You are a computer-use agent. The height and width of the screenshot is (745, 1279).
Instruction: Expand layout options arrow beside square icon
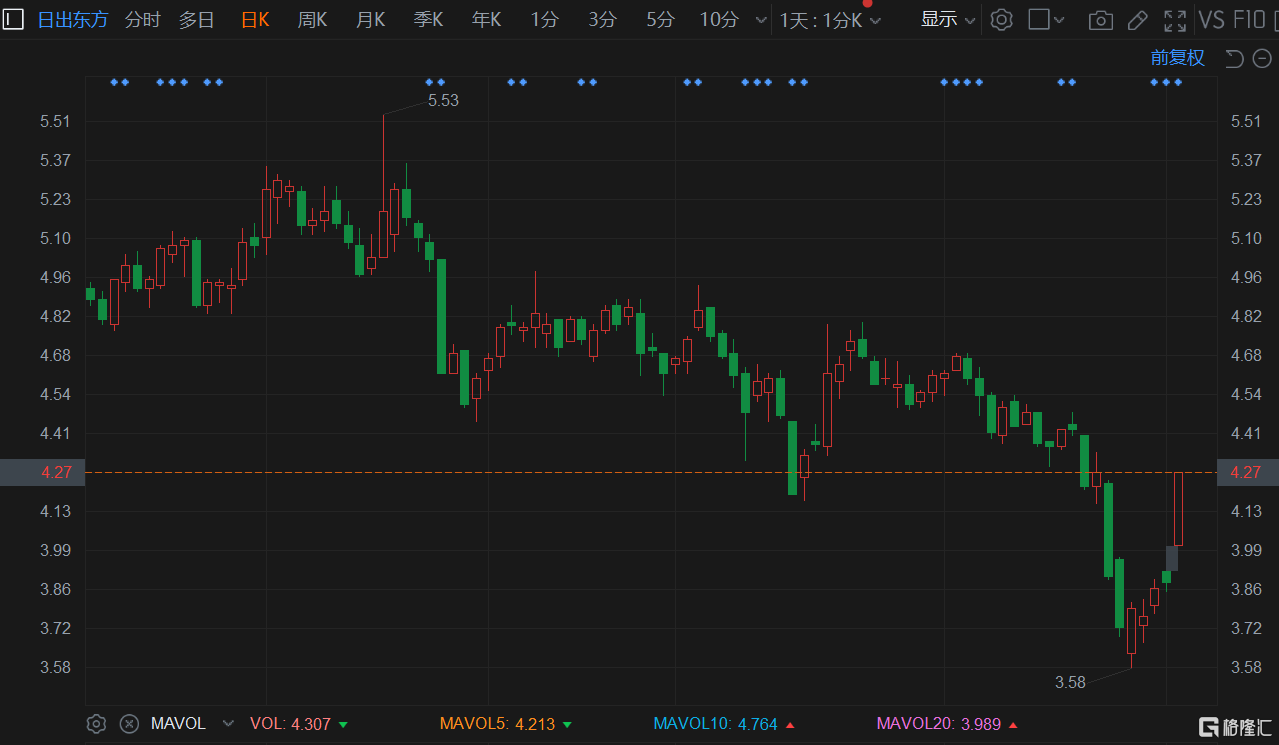(1060, 20)
